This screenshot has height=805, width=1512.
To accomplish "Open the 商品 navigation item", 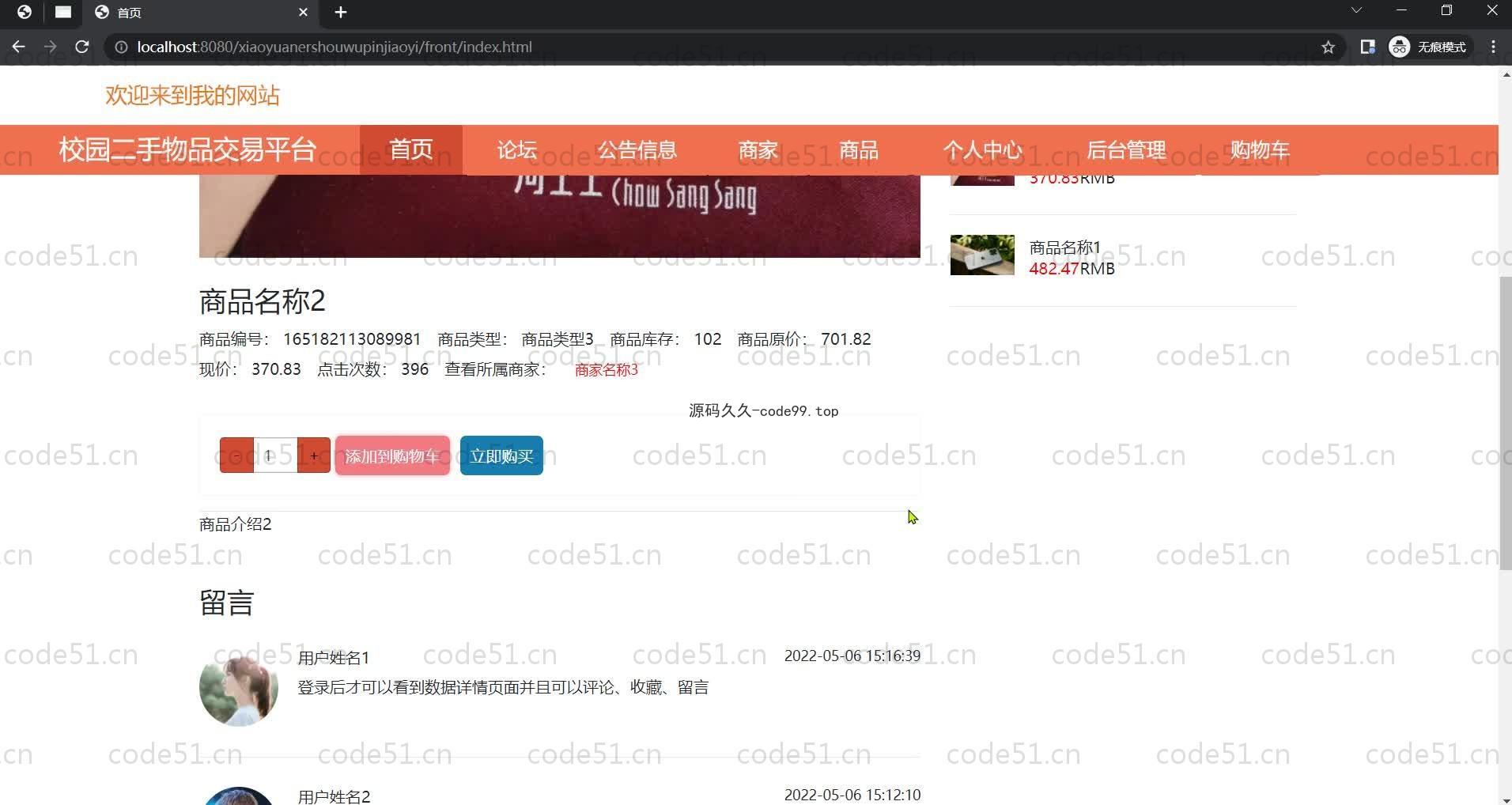I will click(859, 149).
